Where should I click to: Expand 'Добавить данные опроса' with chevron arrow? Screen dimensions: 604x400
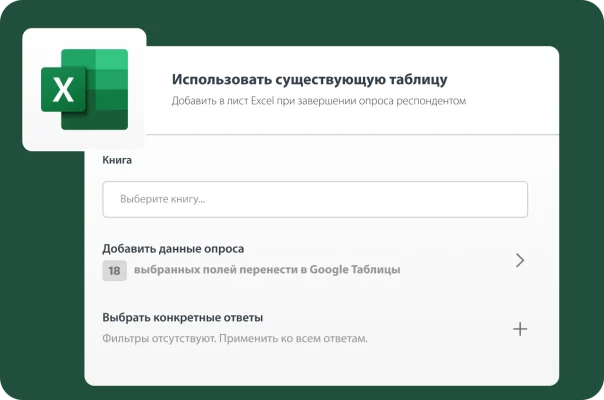pos(520,261)
